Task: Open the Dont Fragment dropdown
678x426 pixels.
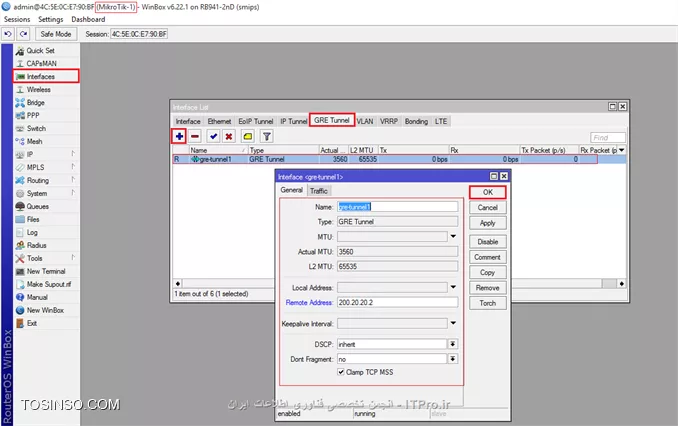Action: [x=453, y=359]
